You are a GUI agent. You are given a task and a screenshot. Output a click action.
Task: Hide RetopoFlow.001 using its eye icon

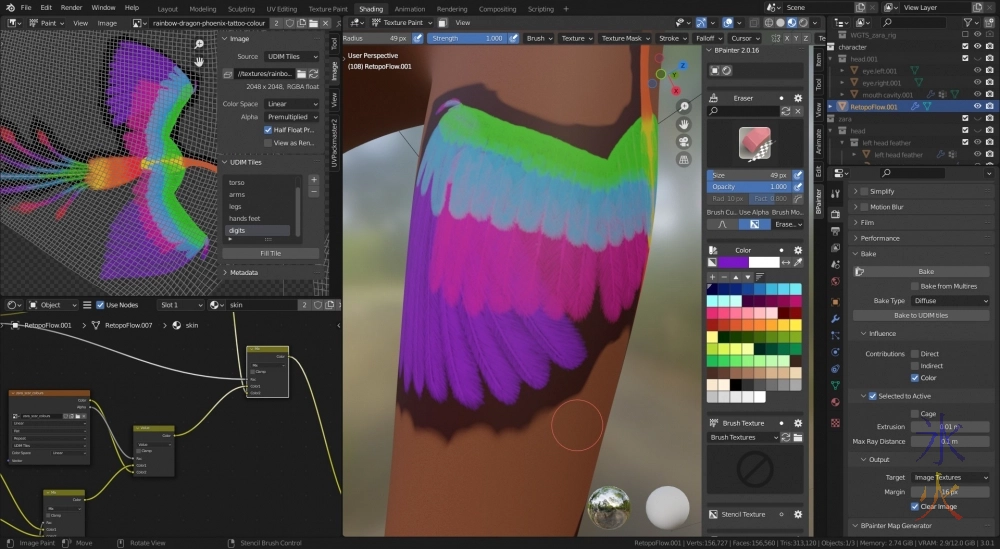point(977,106)
